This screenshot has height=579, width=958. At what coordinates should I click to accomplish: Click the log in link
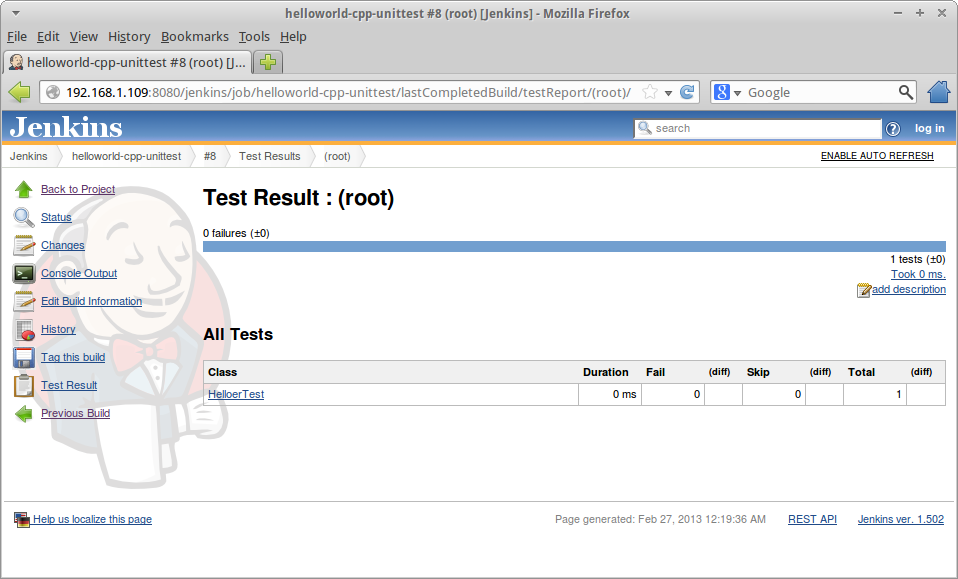[x=929, y=128]
